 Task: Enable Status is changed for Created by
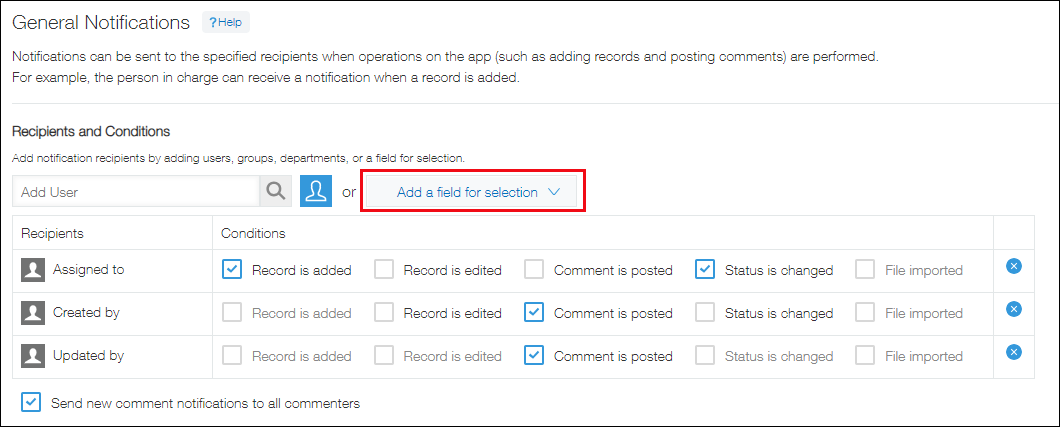705,312
